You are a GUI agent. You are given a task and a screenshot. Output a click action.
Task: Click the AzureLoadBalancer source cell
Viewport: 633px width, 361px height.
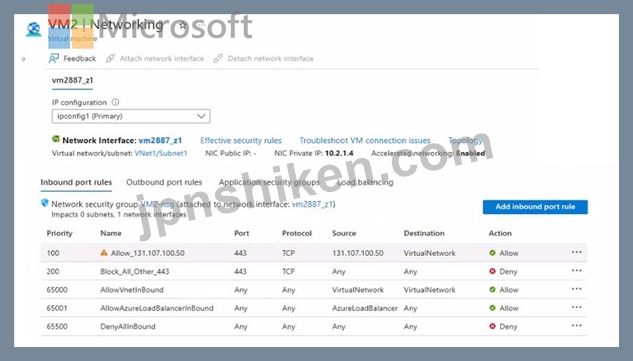(365, 308)
